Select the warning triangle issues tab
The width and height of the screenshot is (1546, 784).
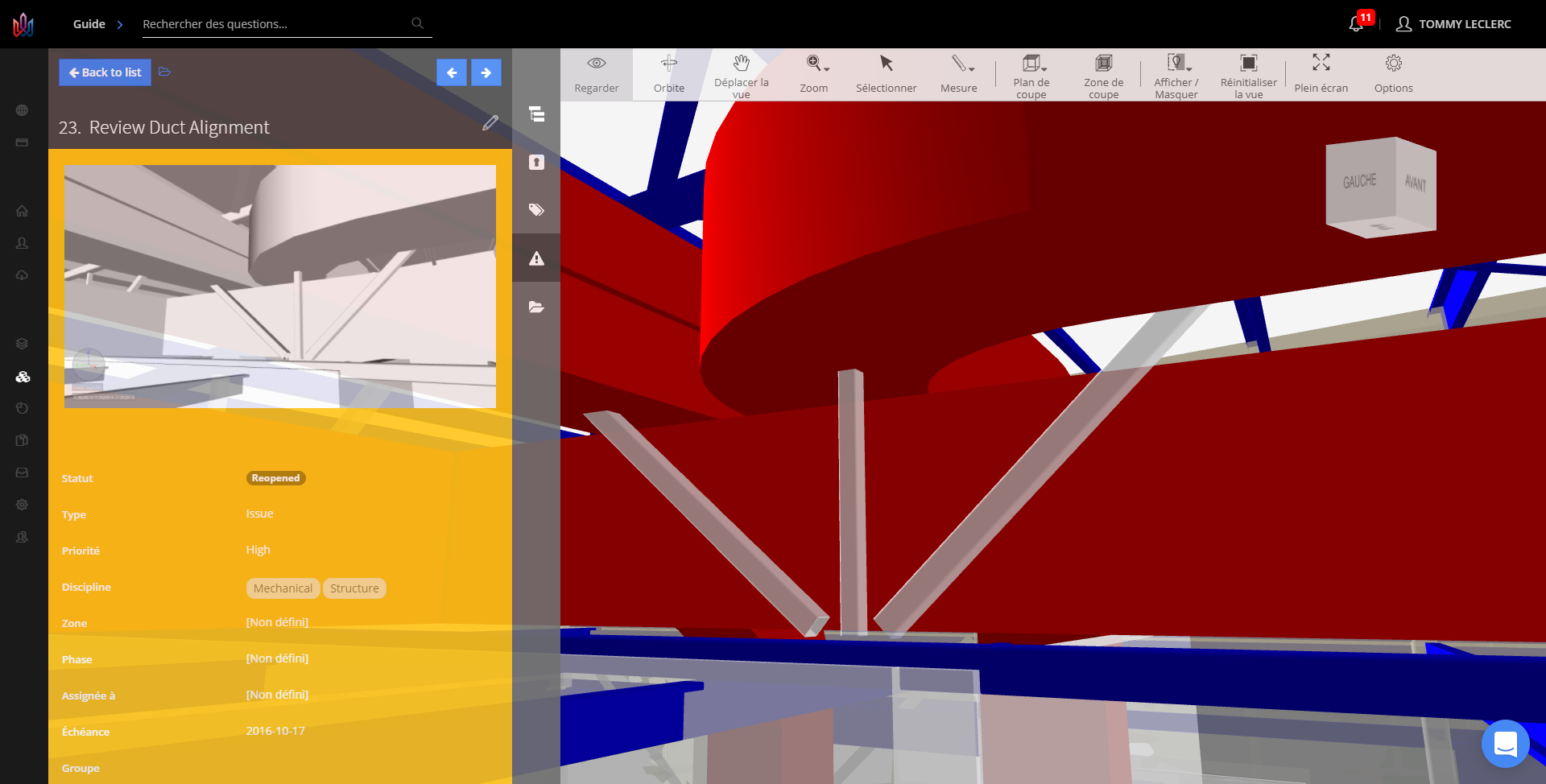[x=536, y=258]
